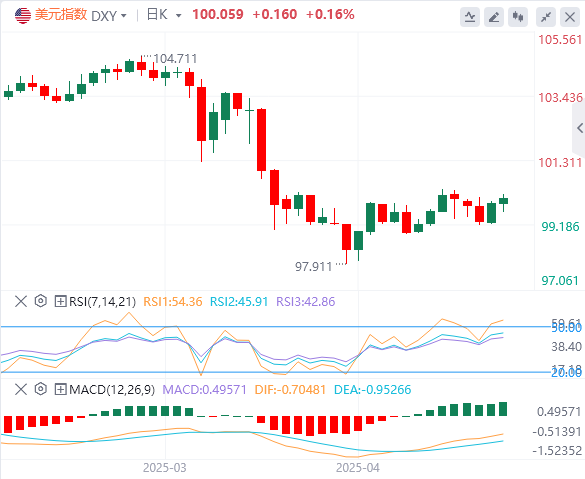Image resolution: width=585 pixels, height=479 pixels.
Task: Select the pencil drawing tool icon
Action: pyautogui.click(x=494, y=17)
